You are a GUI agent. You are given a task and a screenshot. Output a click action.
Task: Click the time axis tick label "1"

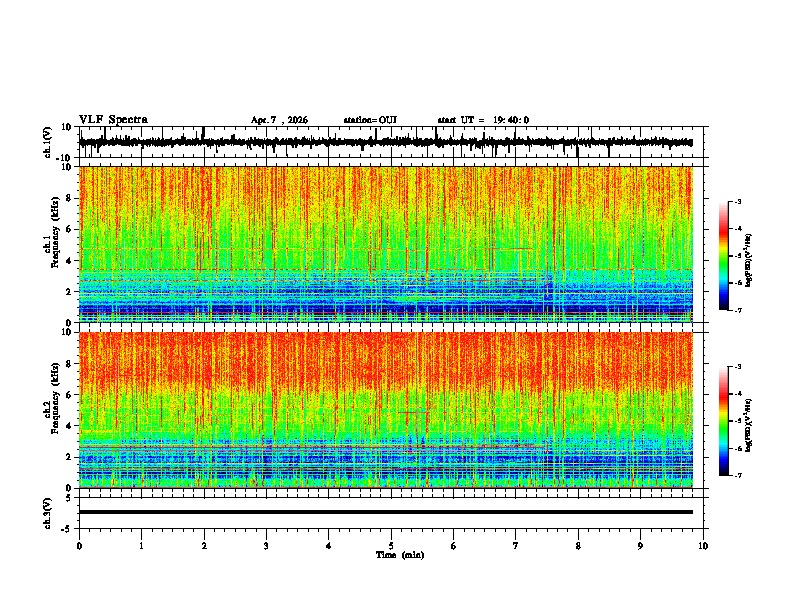point(142,546)
